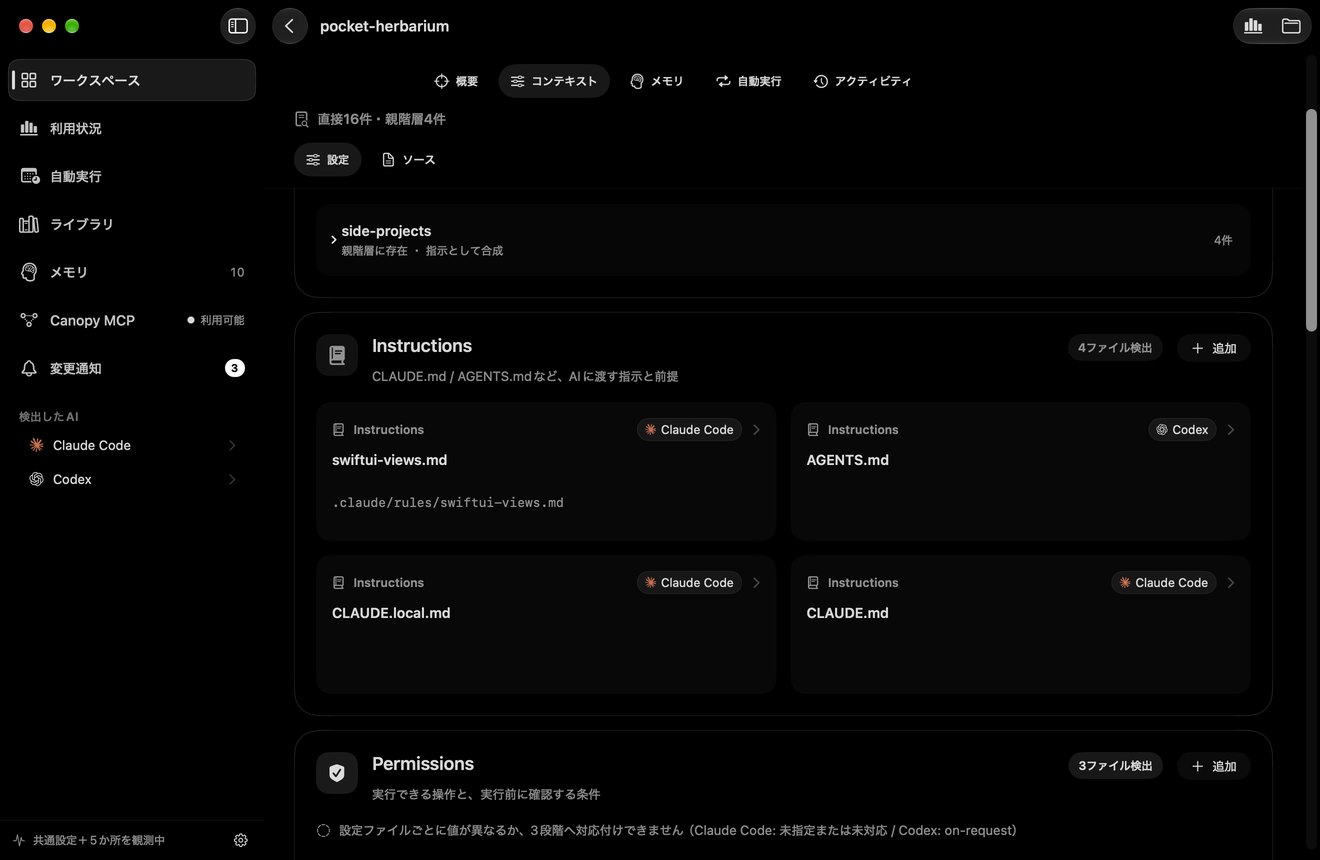Select the コンテキスト tab
Image resolution: width=1320 pixels, height=860 pixels.
click(x=554, y=81)
